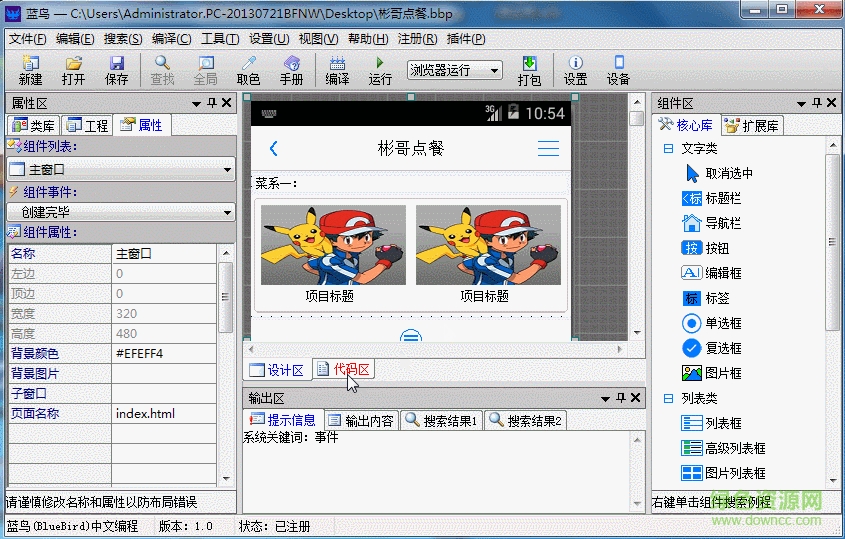Select the 取色 color picker tool
The image size is (845, 539).
[x=248, y=70]
